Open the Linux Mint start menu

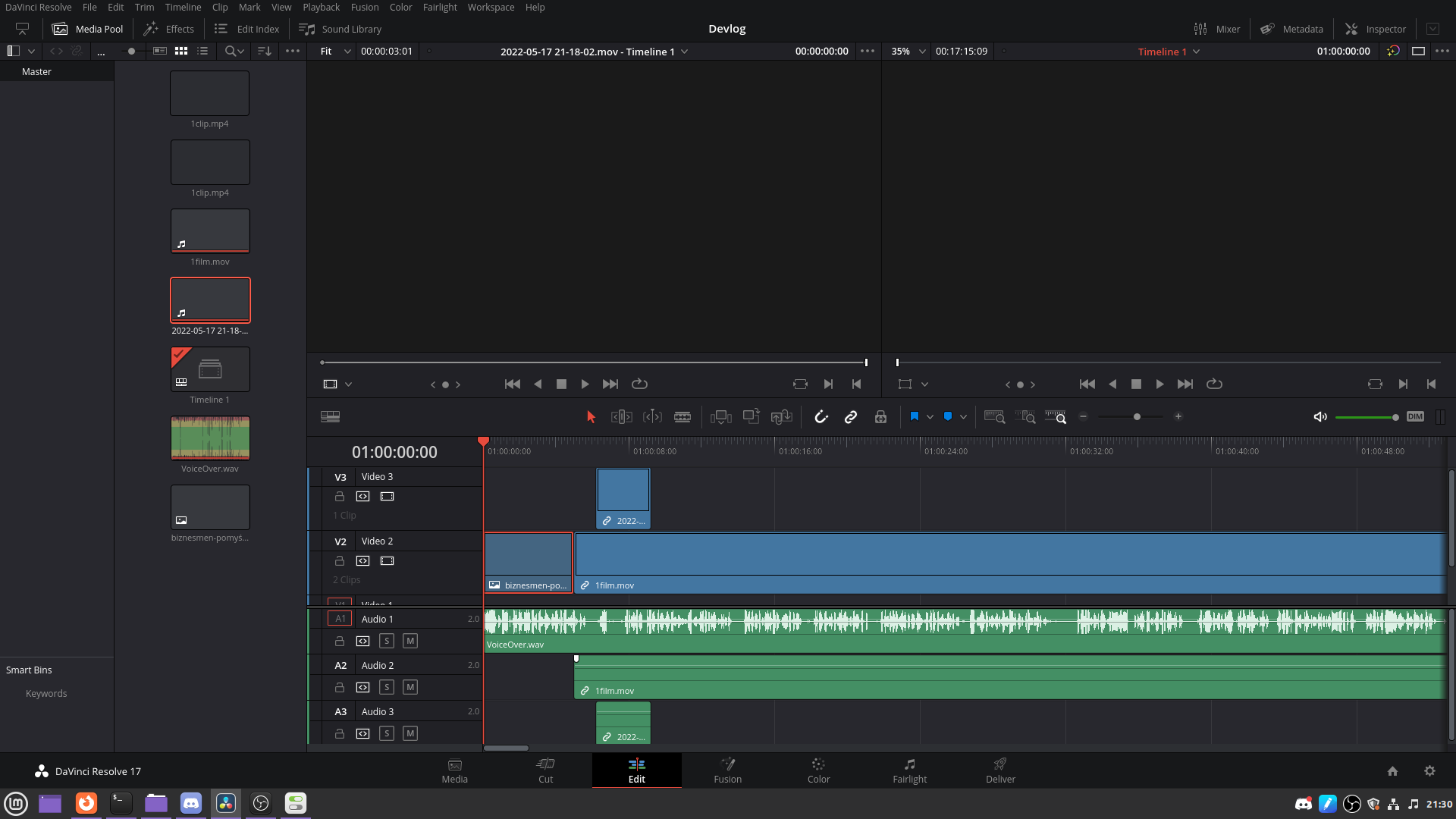click(x=16, y=803)
